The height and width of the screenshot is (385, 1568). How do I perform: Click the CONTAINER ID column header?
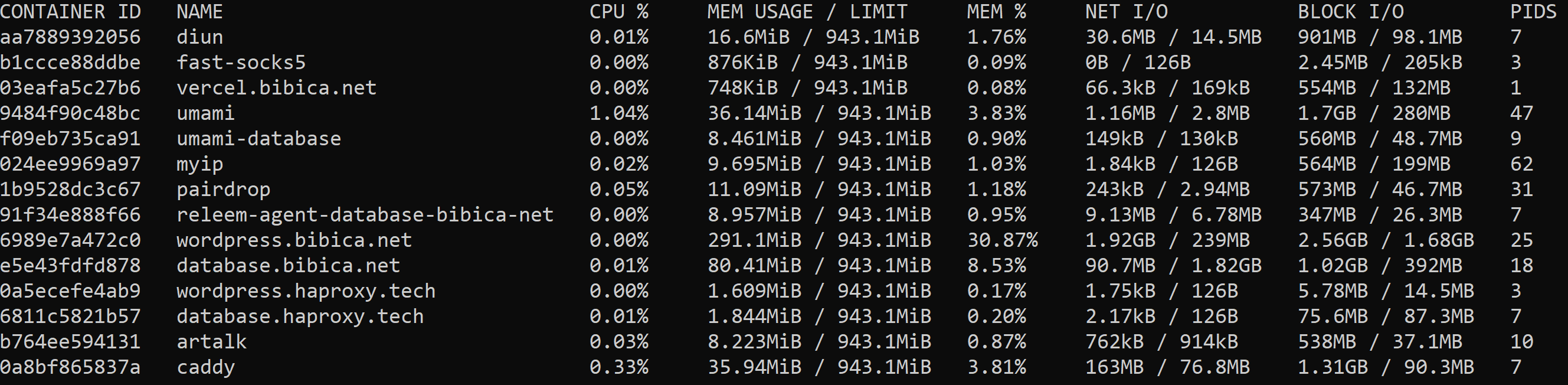click(x=71, y=12)
